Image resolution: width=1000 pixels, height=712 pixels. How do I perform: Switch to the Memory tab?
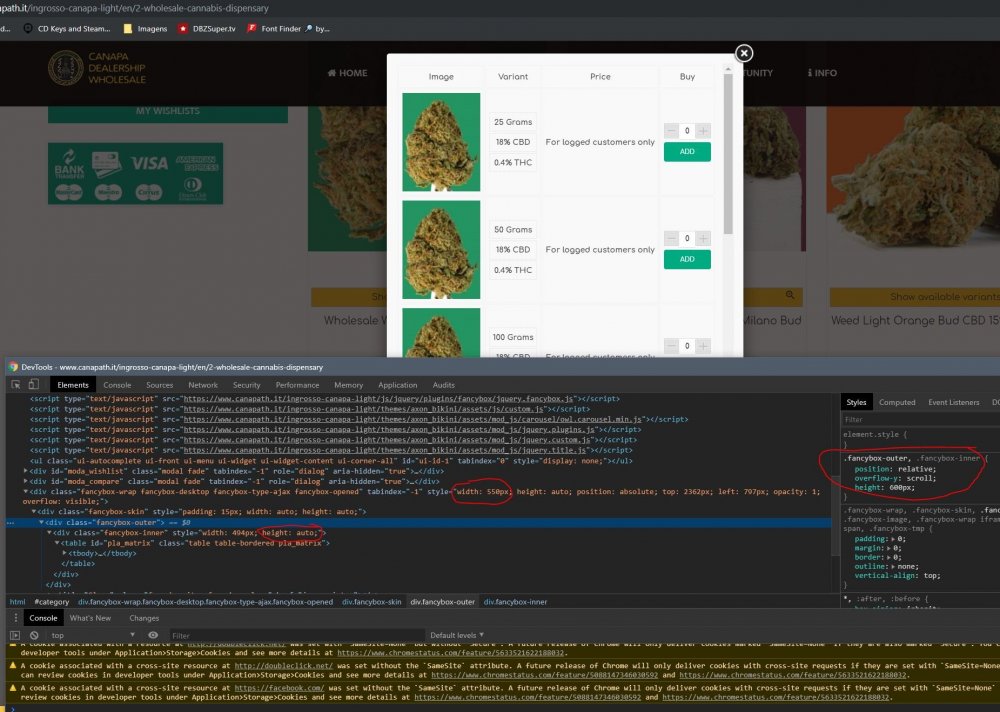pyautogui.click(x=348, y=385)
